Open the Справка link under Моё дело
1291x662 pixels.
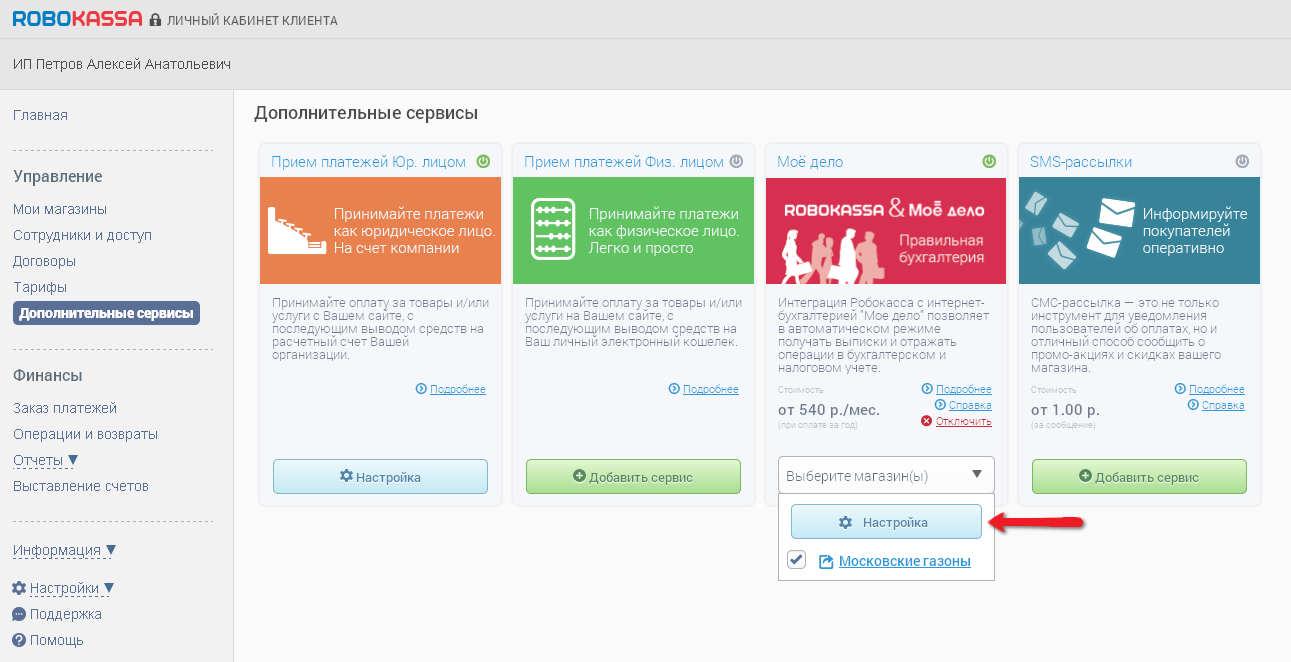969,405
